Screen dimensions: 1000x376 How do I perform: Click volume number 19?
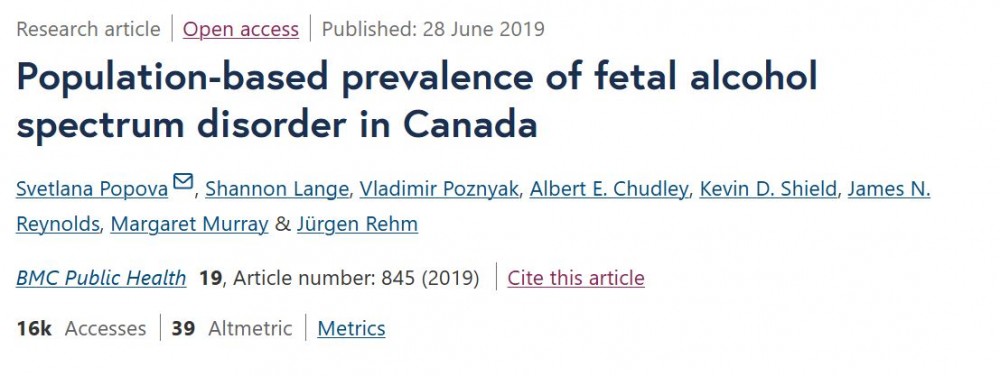[210, 278]
